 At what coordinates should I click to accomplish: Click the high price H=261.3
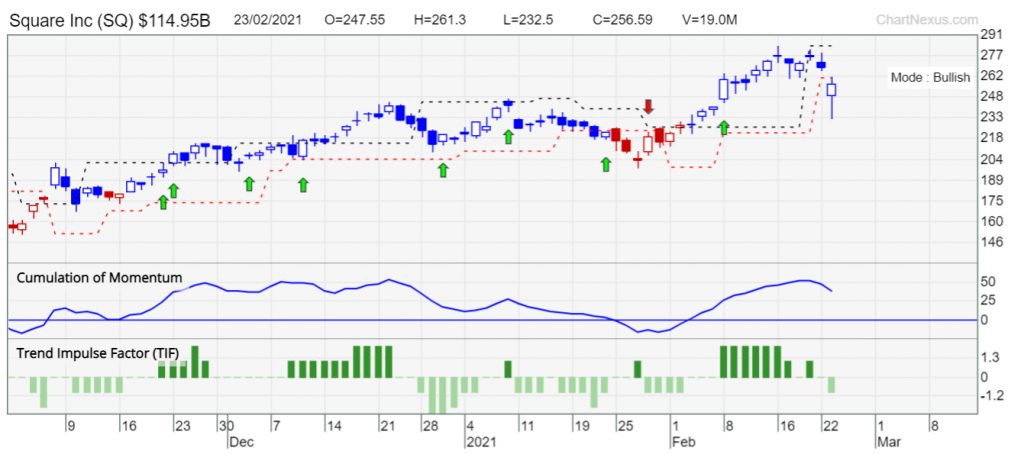click(440, 20)
